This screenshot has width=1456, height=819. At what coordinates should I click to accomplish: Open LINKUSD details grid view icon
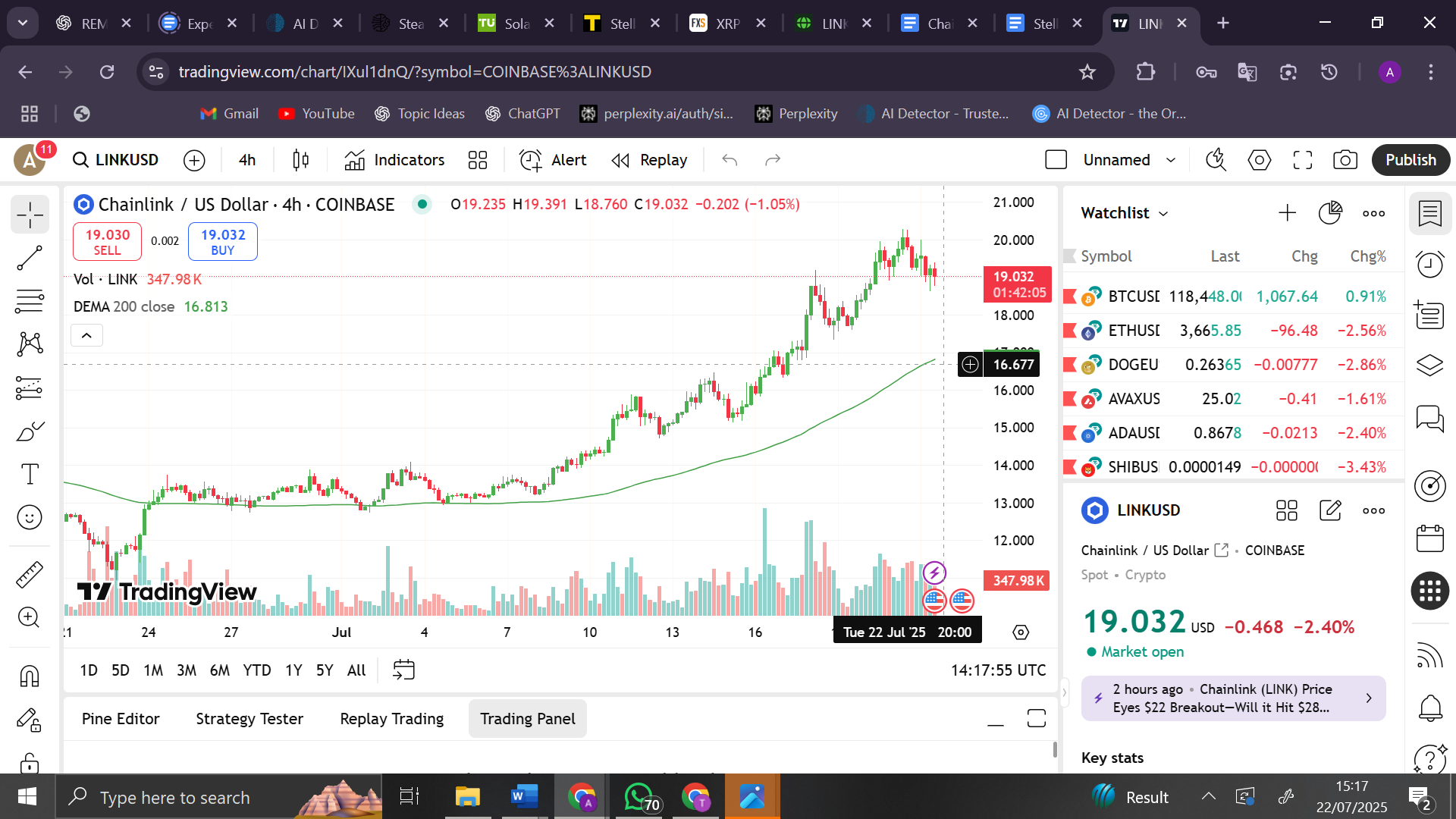tap(1287, 510)
